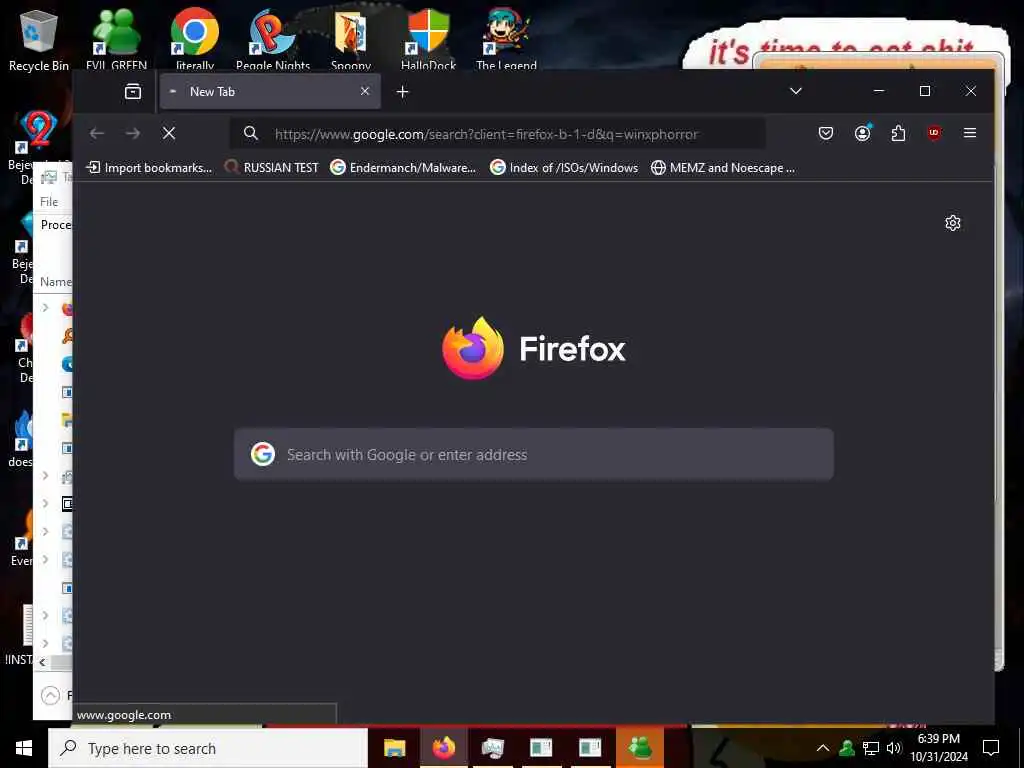This screenshot has height=768, width=1024.
Task: Click Fewer details arrow in Task Manager
Action: click(50, 696)
